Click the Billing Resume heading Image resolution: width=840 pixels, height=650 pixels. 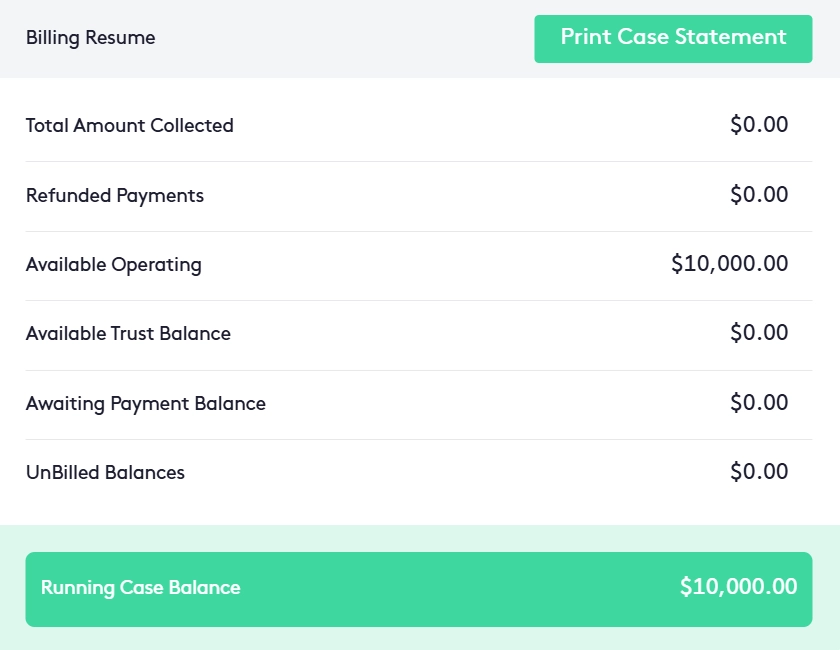pos(91,39)
